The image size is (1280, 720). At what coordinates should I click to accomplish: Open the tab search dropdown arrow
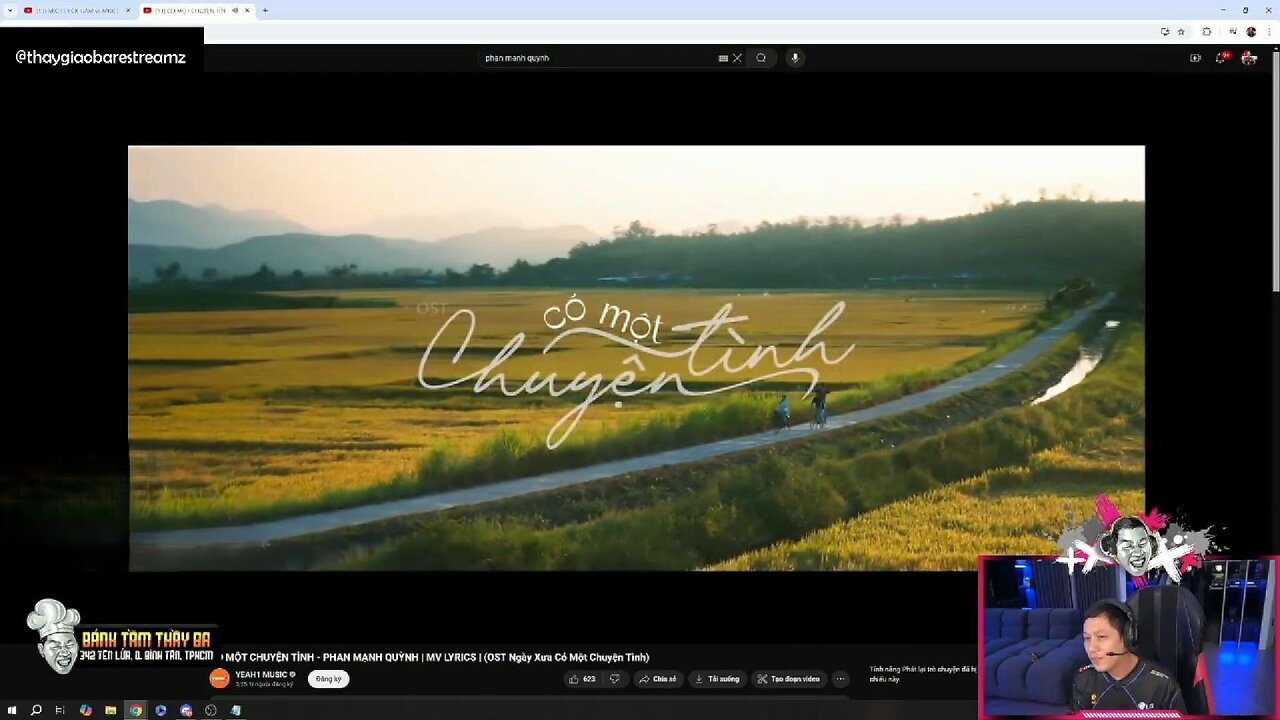(x=9, y=10)
